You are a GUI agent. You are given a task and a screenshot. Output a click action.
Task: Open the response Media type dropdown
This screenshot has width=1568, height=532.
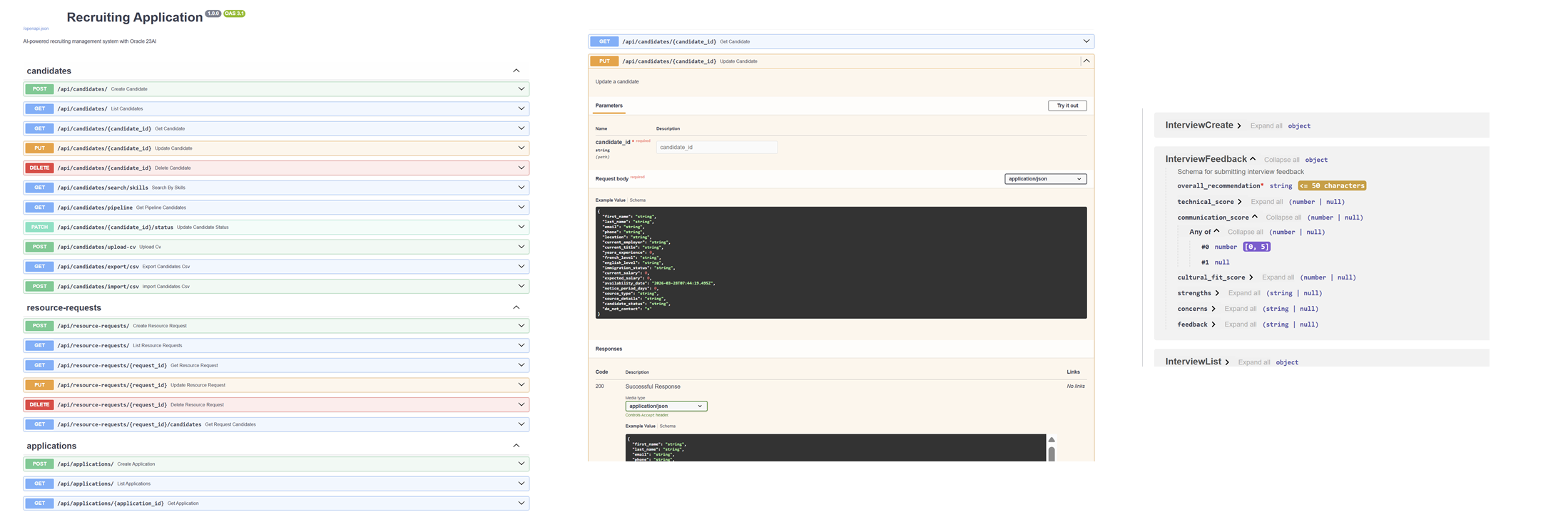click(666, 406)
